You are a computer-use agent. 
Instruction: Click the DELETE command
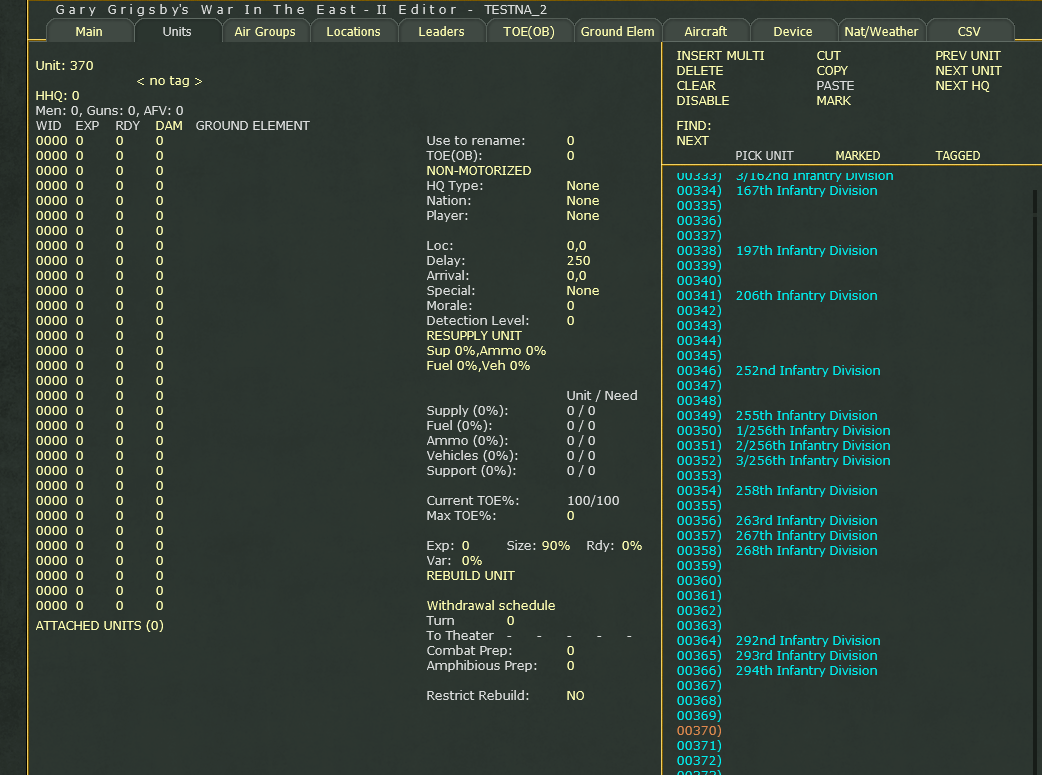(x=700, y=70)
